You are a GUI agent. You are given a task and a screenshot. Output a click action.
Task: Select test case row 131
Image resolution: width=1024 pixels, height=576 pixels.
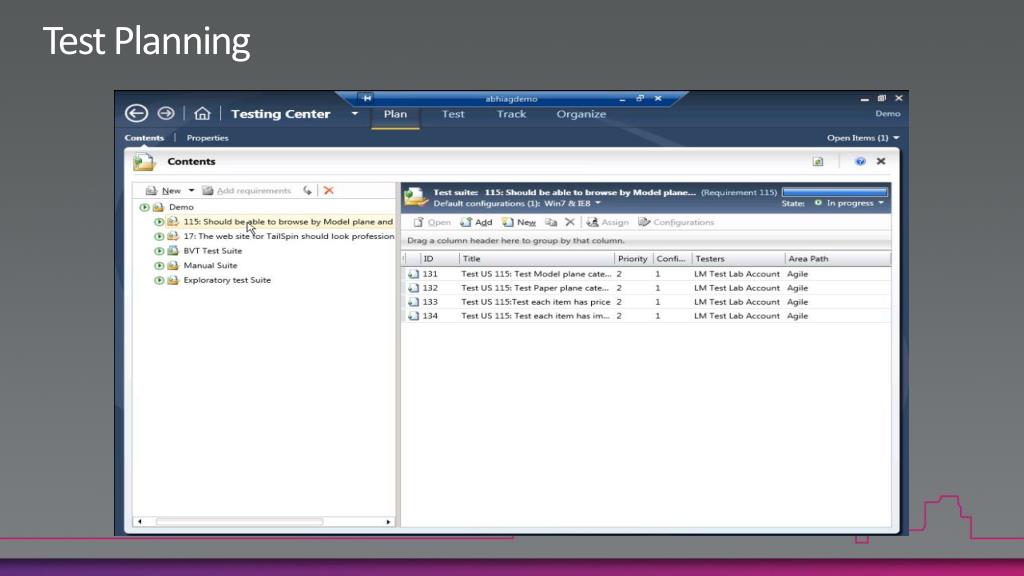646,274
